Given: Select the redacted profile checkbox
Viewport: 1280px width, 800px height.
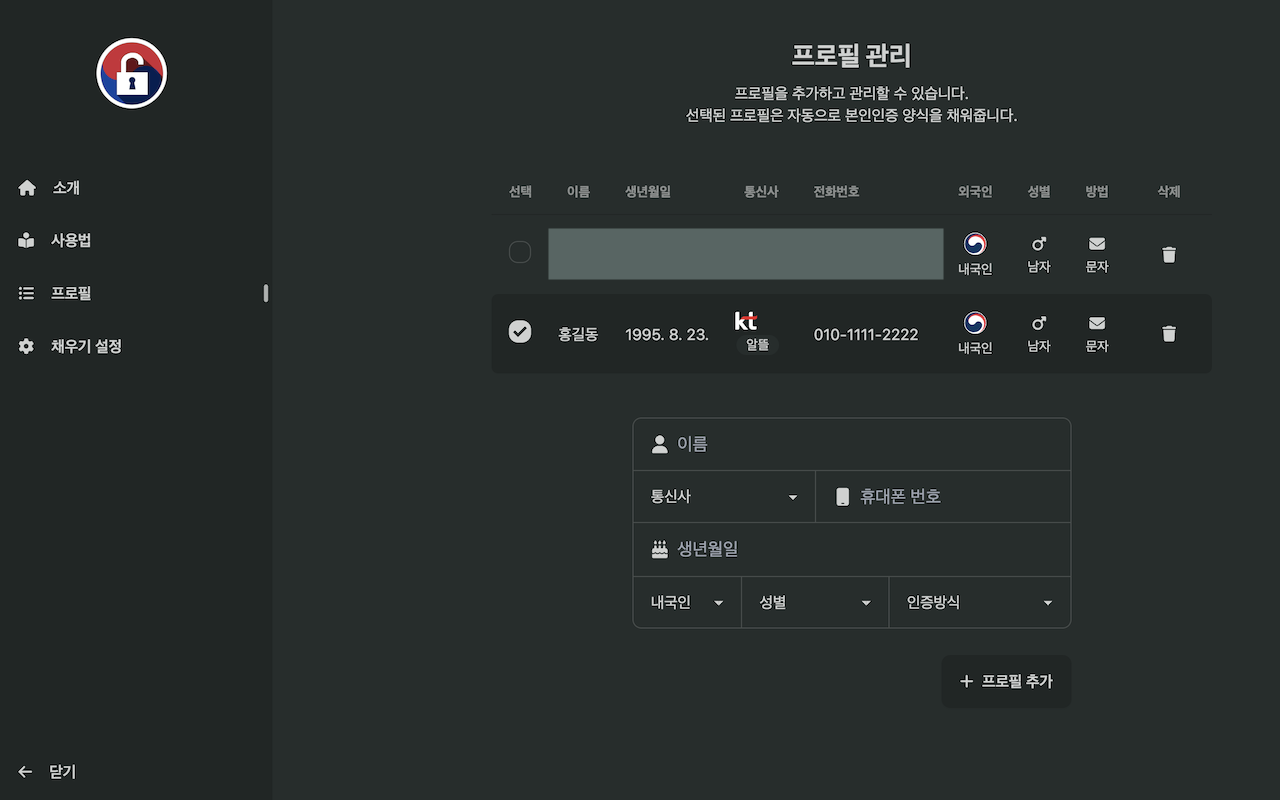Looking at the screenshot, I should [520, 252].
